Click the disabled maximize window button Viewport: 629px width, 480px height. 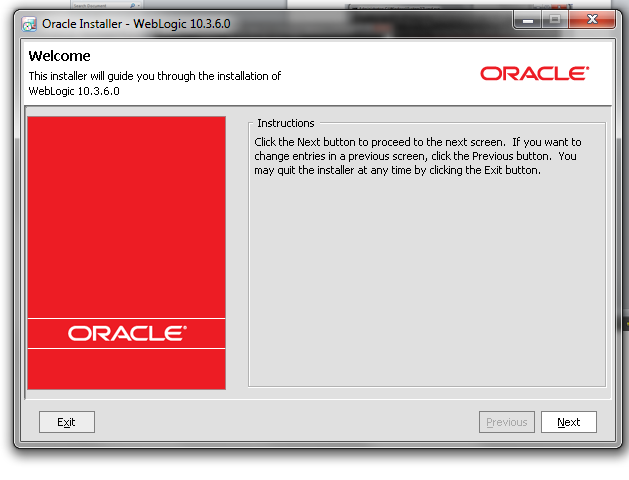[x=555, y=19]
